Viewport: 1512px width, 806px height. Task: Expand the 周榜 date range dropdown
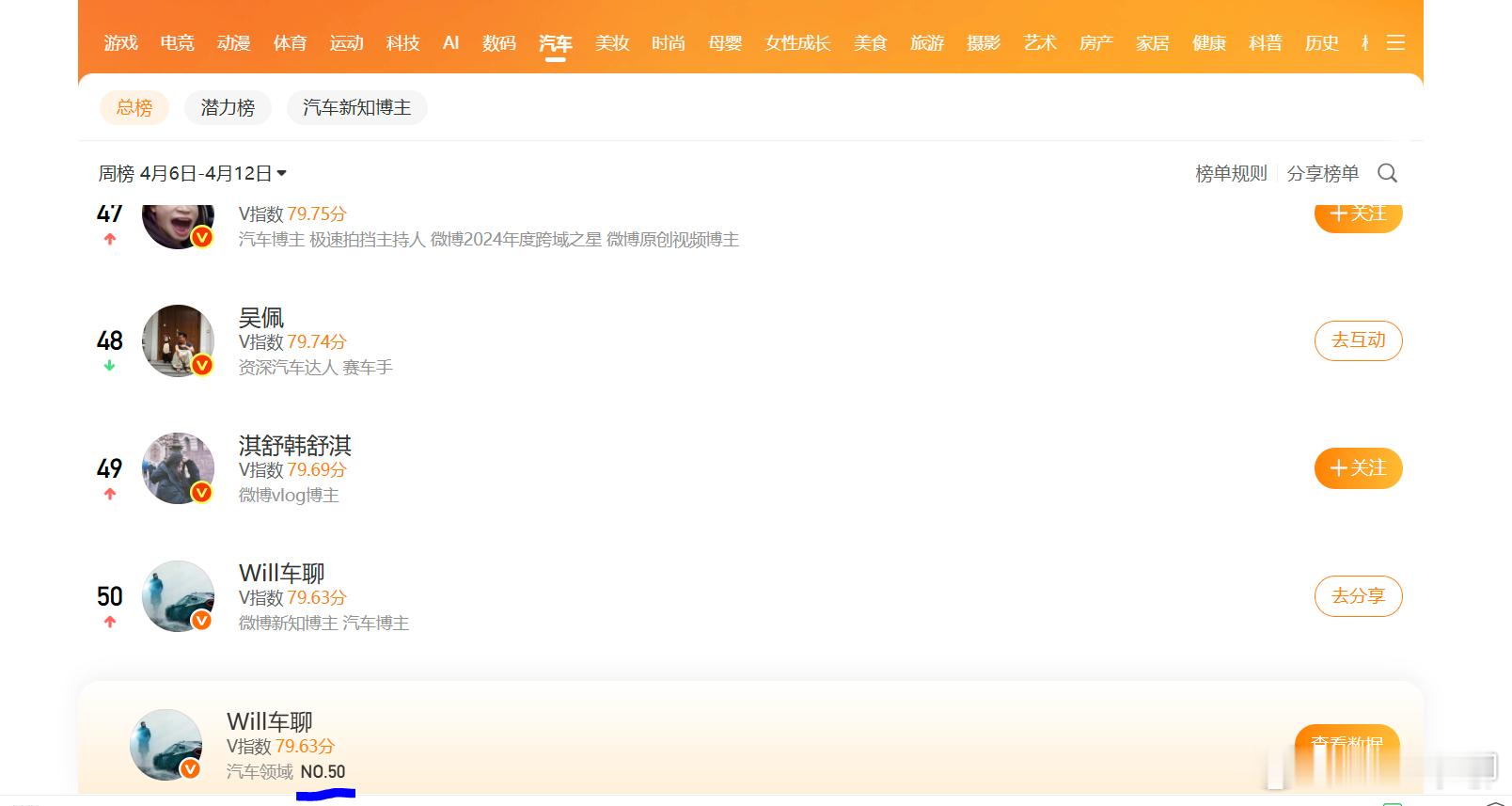(x=193, y=173)
